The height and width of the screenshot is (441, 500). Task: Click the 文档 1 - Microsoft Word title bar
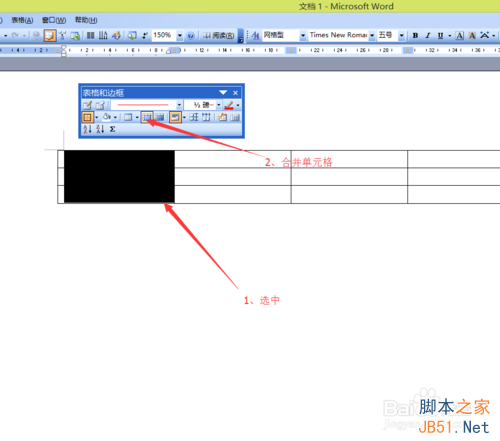click(250, 6)
